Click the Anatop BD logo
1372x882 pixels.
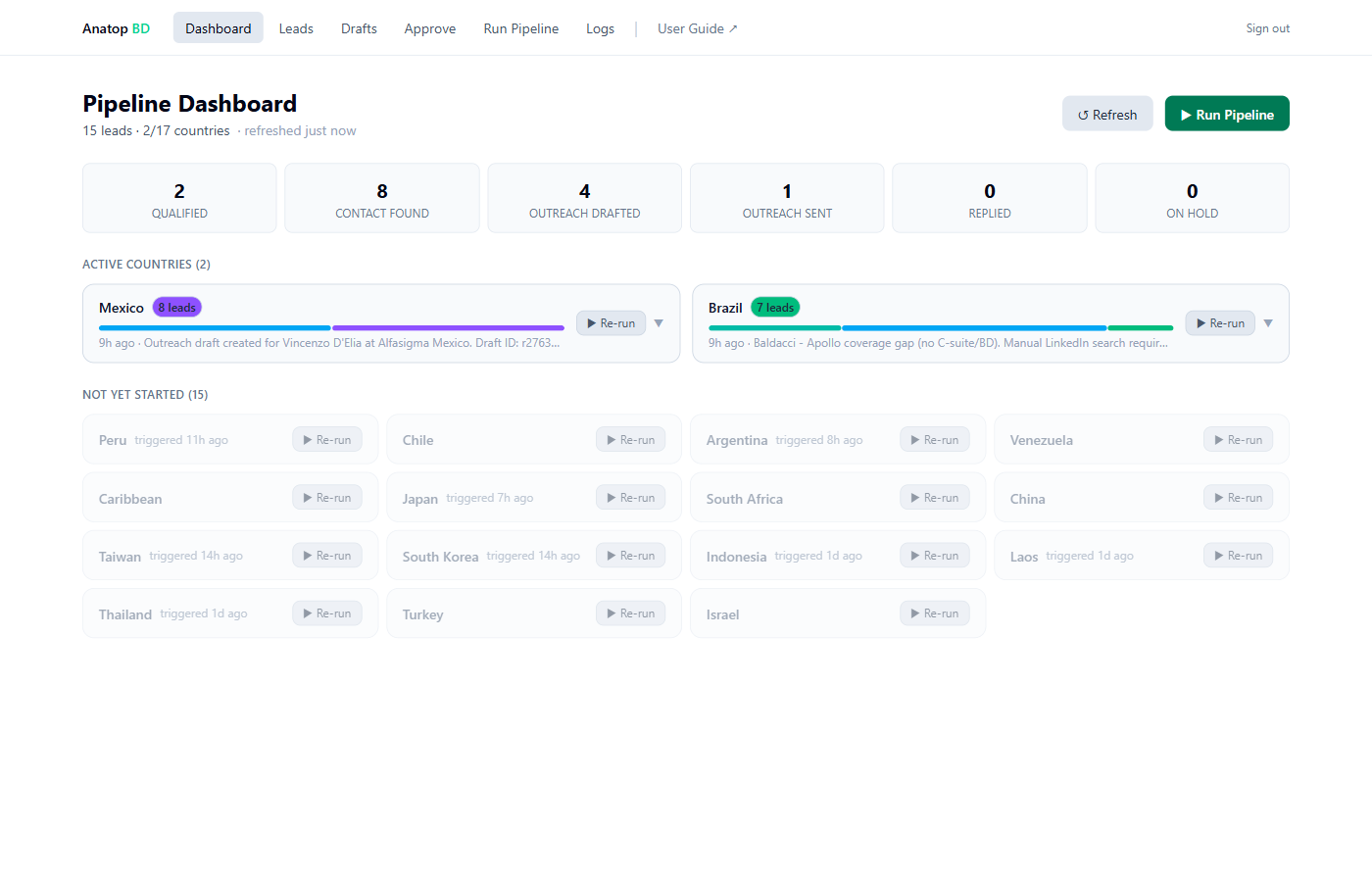coord(116,28)
